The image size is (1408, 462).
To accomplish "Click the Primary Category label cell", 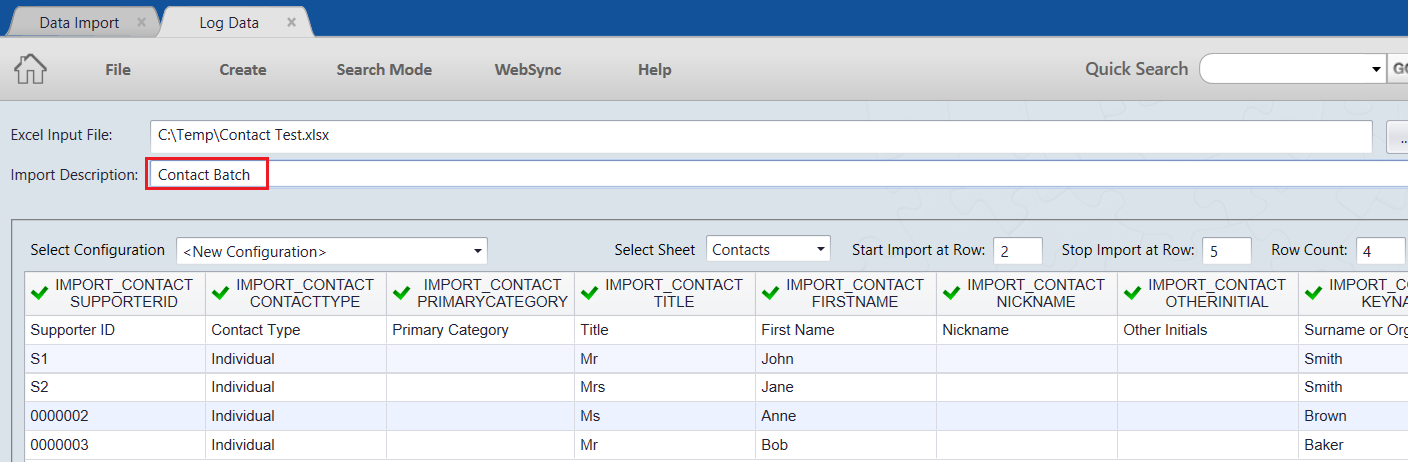I will coord(480,330).
